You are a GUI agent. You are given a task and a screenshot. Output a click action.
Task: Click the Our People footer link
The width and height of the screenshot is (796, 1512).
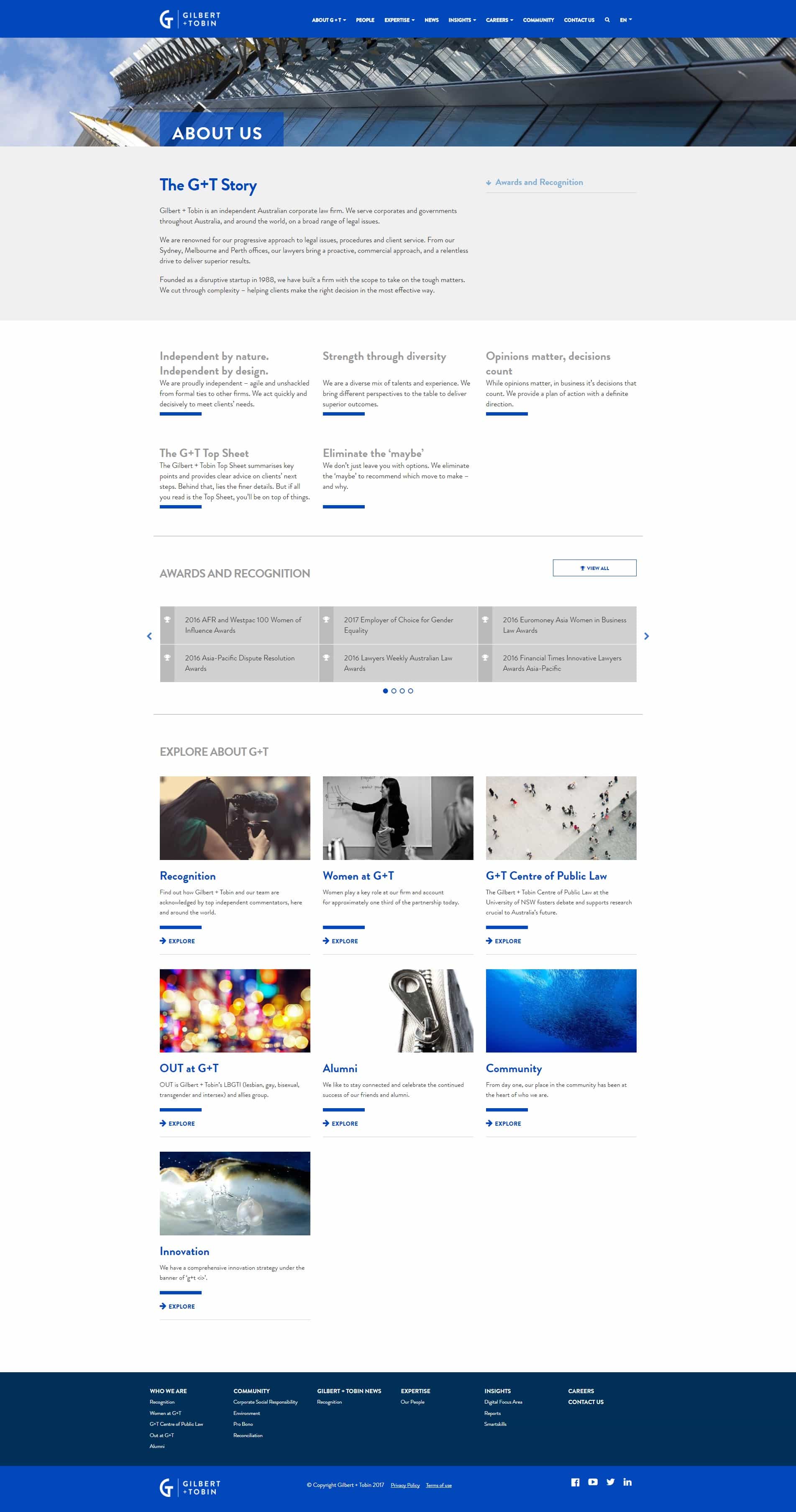coord(412,1402)
